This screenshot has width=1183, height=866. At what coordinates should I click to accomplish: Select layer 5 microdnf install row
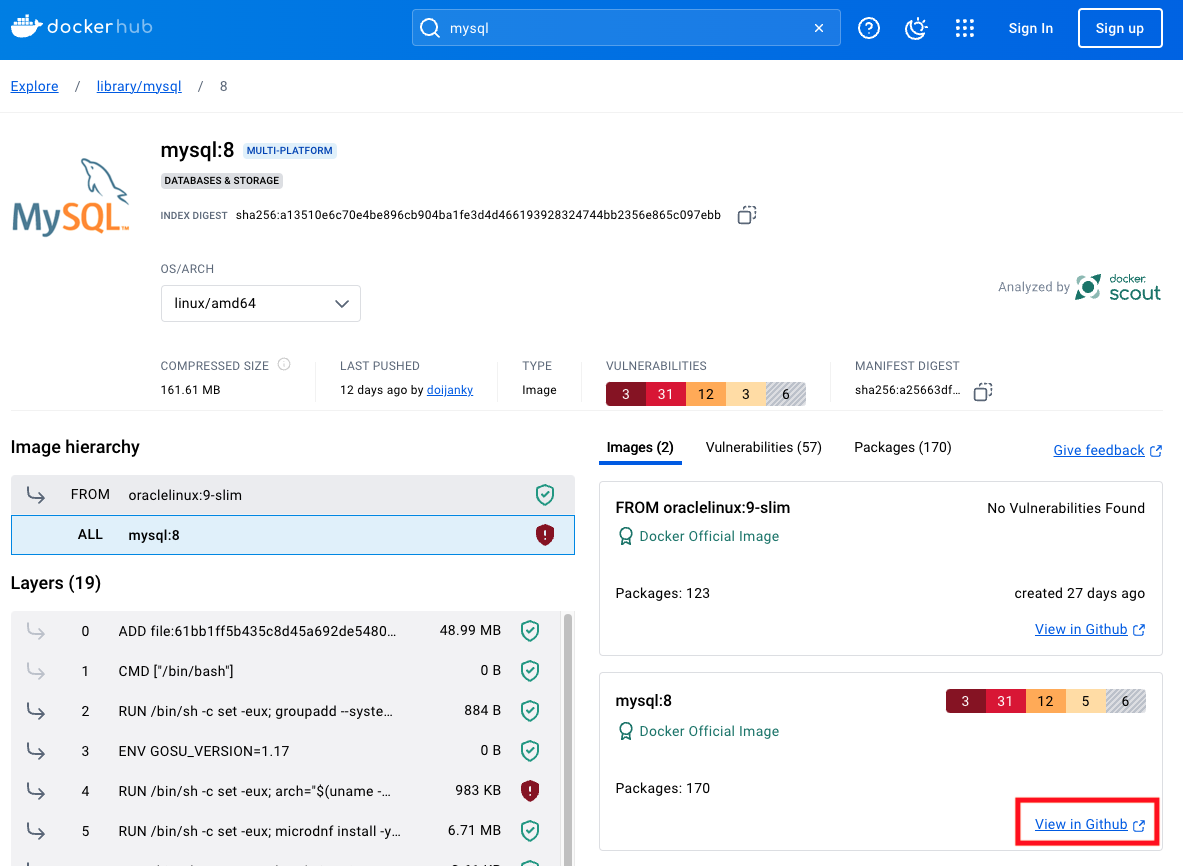click(286, 831)
